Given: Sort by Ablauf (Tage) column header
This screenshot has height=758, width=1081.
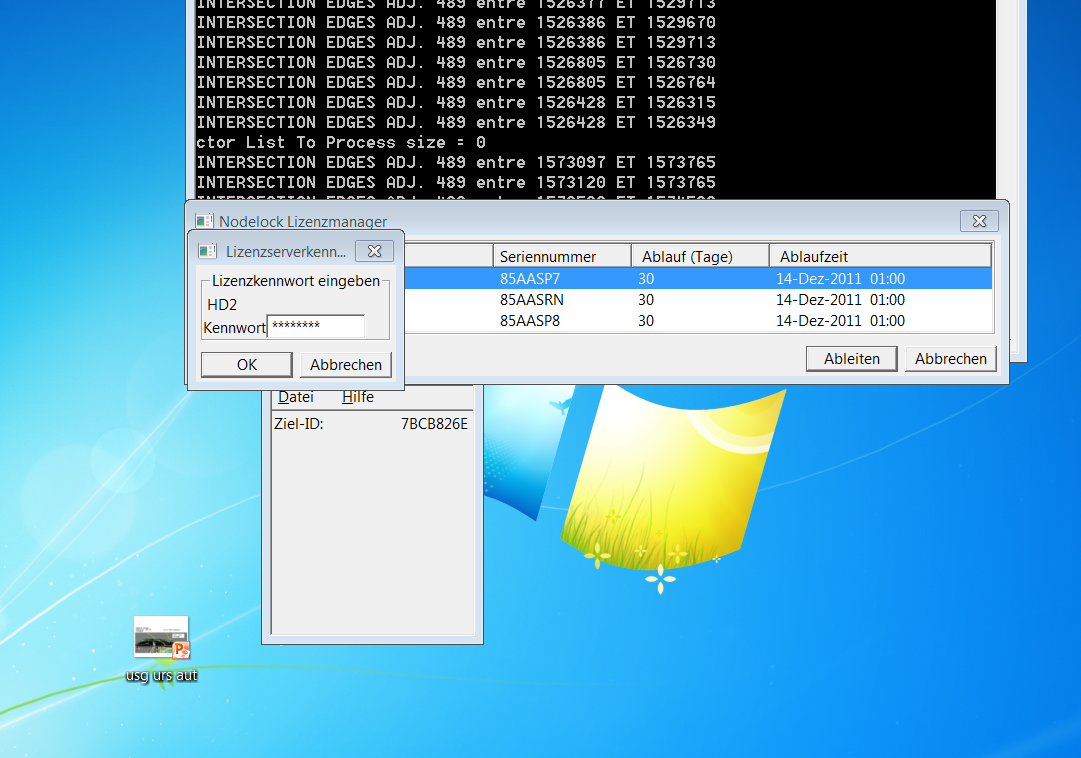Looking at the screenshot, I should pos(700,257).
